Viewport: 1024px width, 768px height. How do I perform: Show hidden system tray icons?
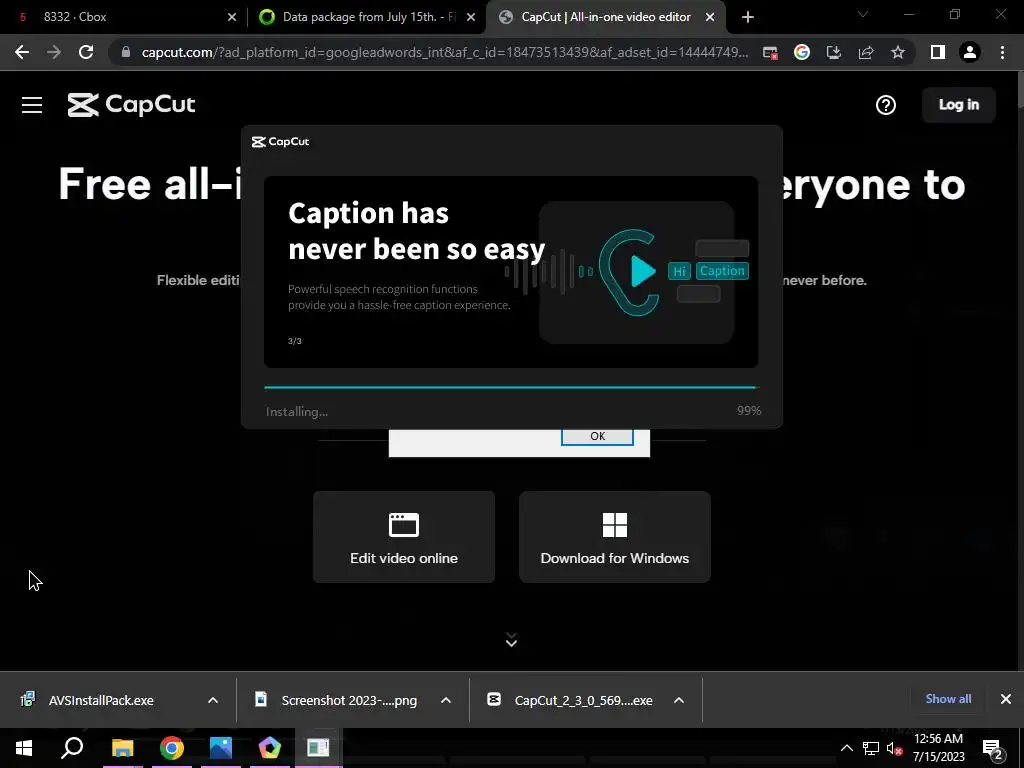tap(846, 748)
